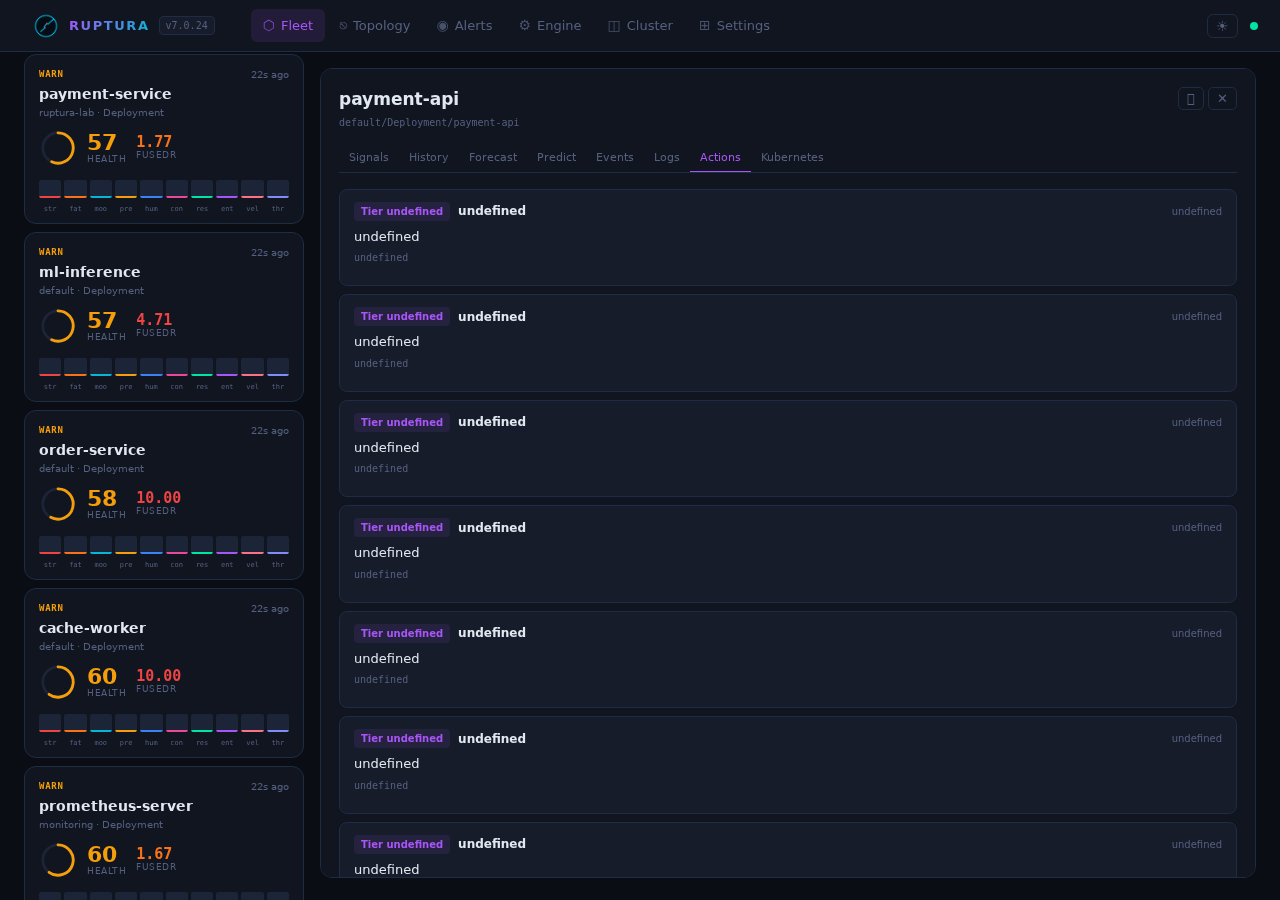Select the Actions tab
Viewport: 1280px width, 900px height.
click(720, 158)
